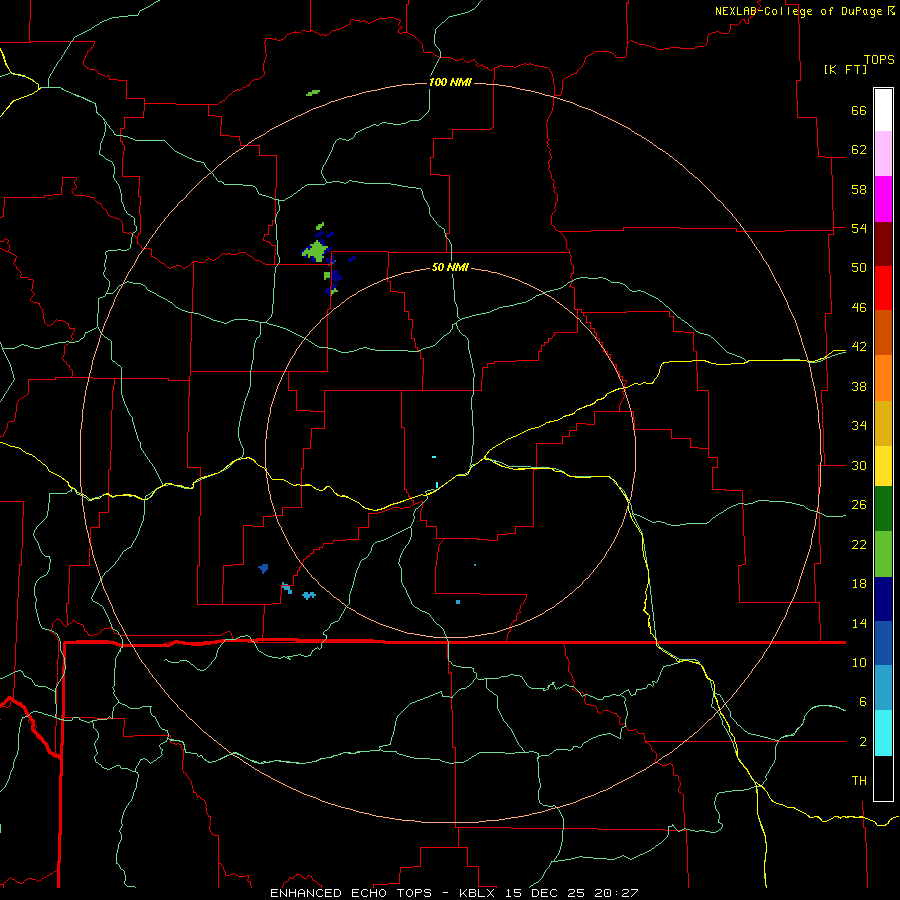Click the legend value "10"
The width and height of the screenshot is (900, 900).
[859, 662]
